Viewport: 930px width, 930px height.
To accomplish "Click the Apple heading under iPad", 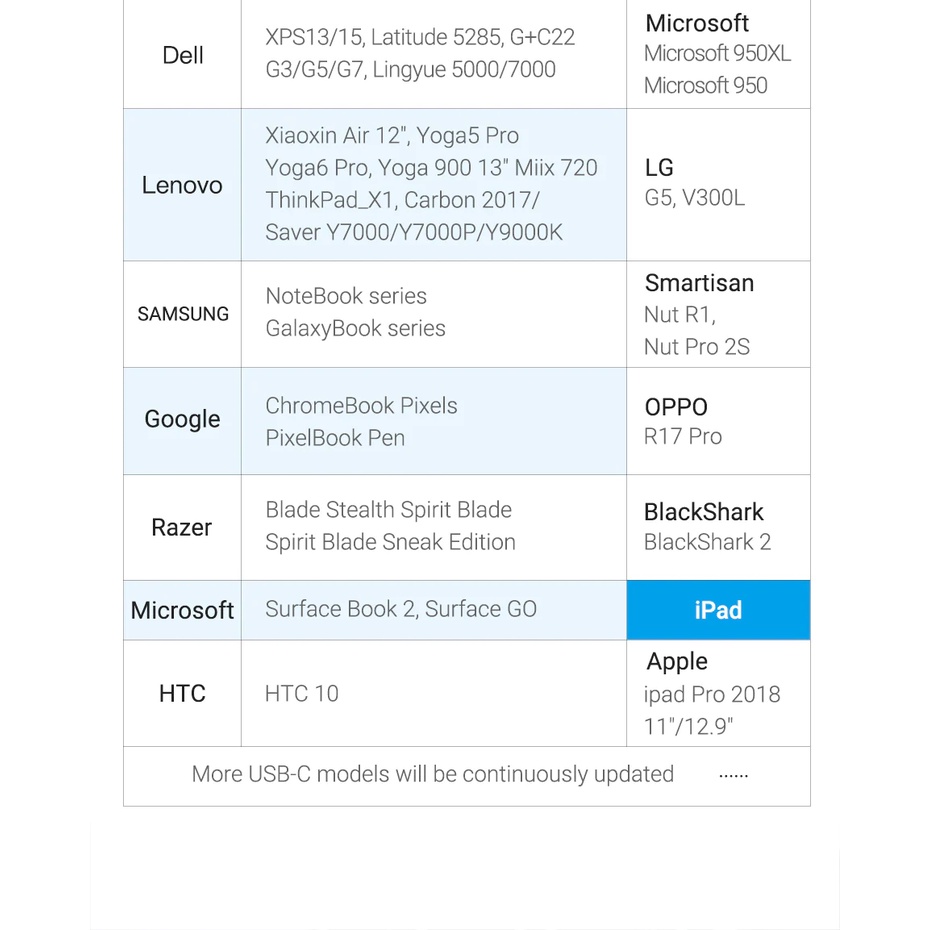I will (x=677, y=661).
